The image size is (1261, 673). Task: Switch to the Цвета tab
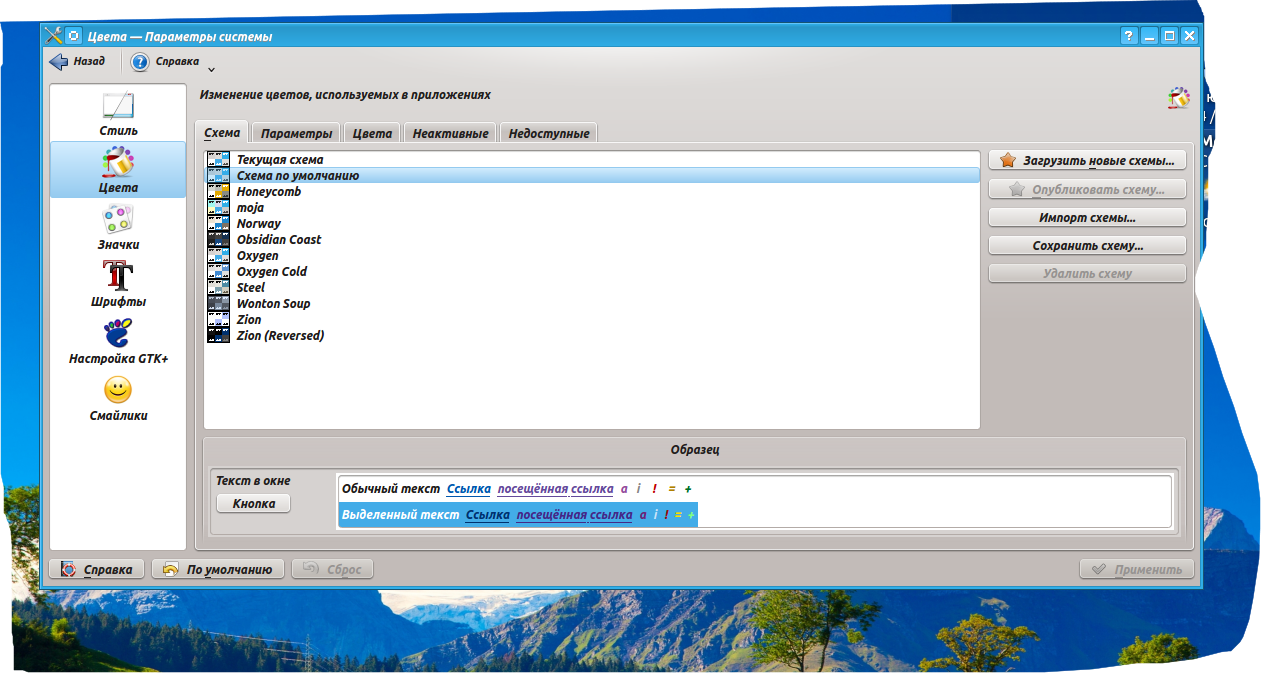click(x=372, y=134)
